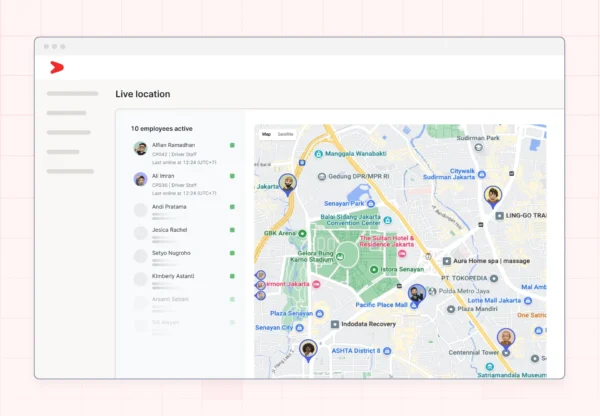This screenshot has width=600, height=416.
Task: Click Gedung DPR/MPR RI map marker
Action: [322, 176]
